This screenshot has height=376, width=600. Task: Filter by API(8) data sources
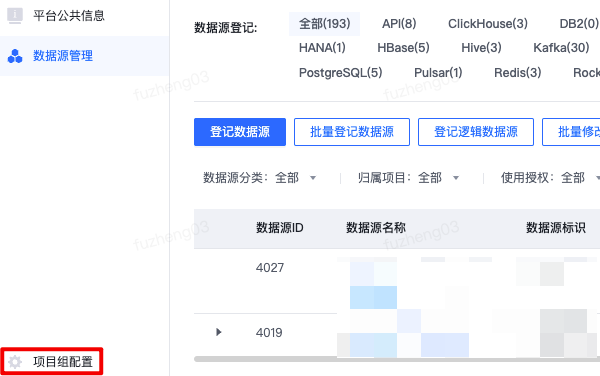coord(399,24)
